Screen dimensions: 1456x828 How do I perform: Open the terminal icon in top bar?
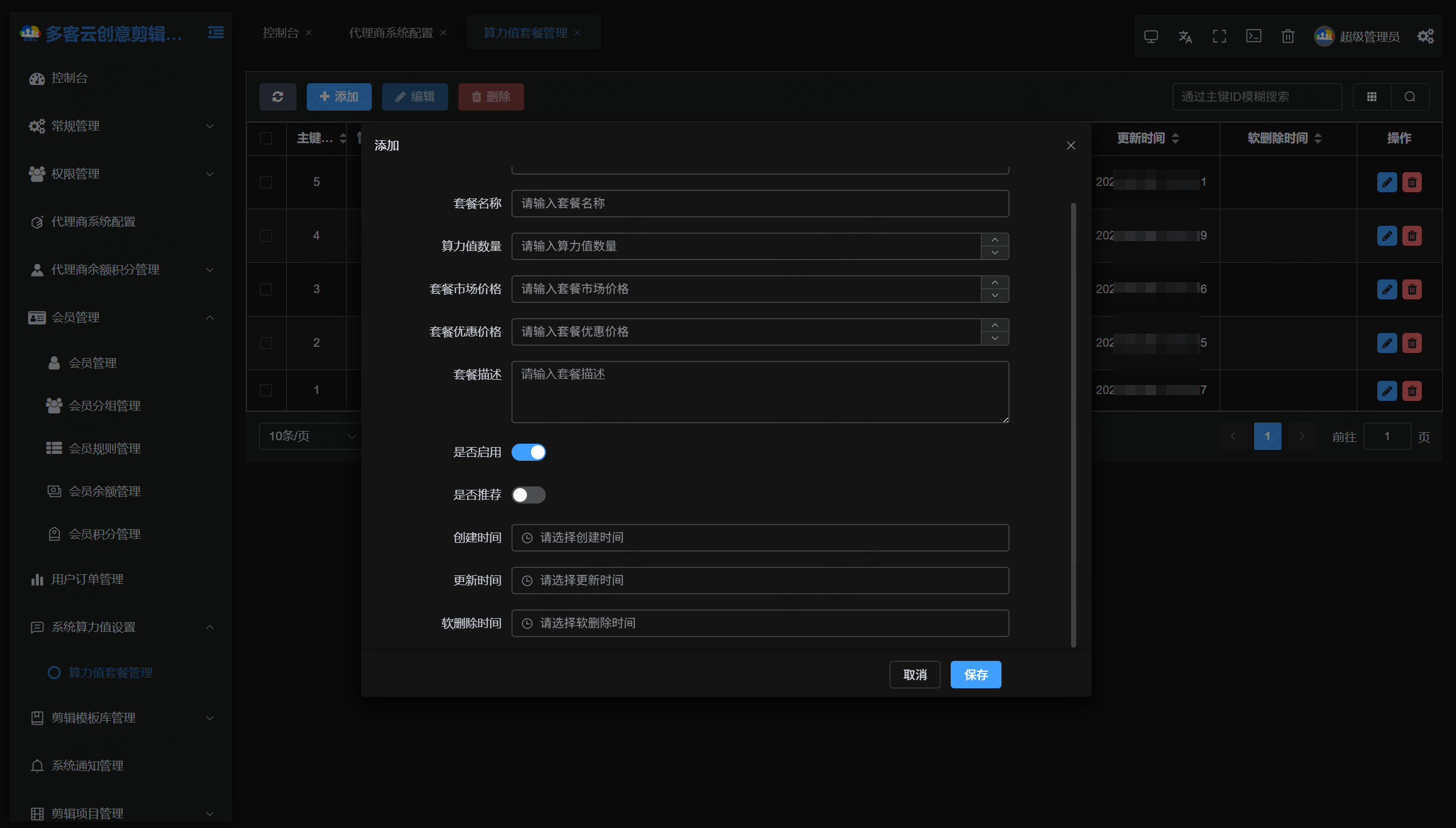tap(1254, 36)
